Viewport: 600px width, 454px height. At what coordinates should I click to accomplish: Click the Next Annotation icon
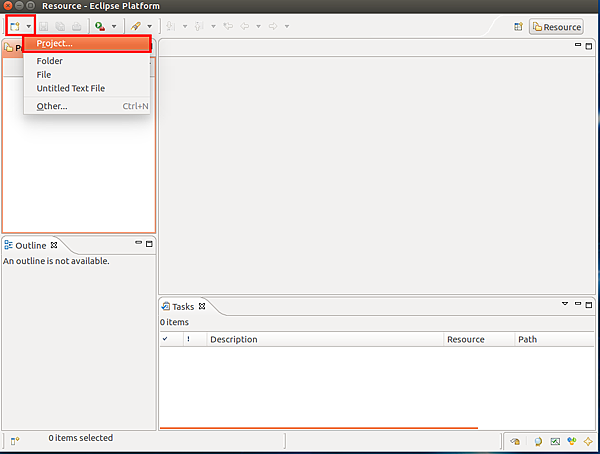(171, 26)
